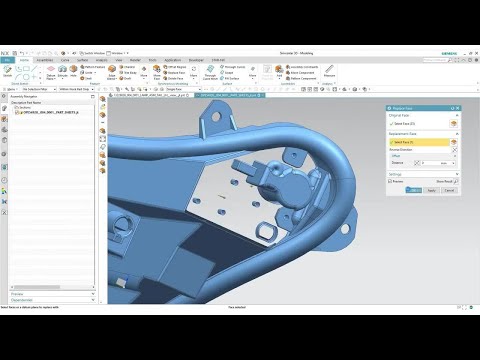Click the Select Face (1) replacement row
This screenshot has width=480, height=360.
[419, 142]
